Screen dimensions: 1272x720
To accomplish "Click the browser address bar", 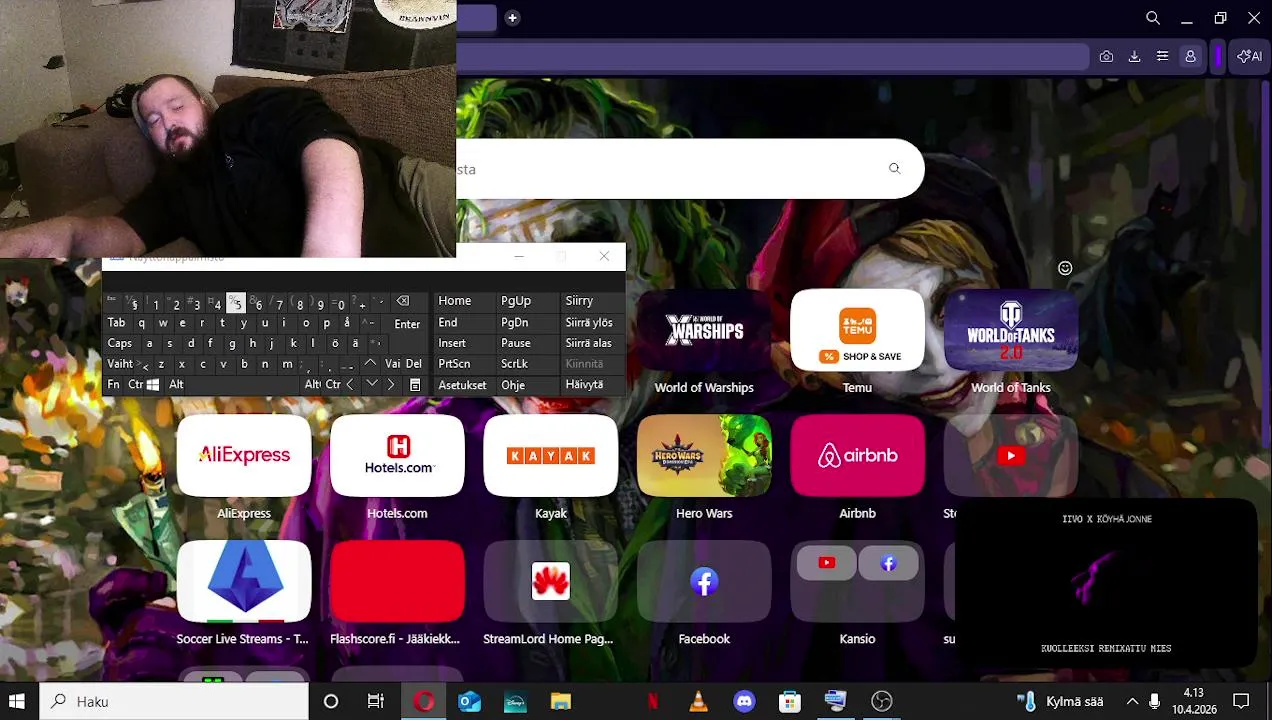I will pos(773,57).
